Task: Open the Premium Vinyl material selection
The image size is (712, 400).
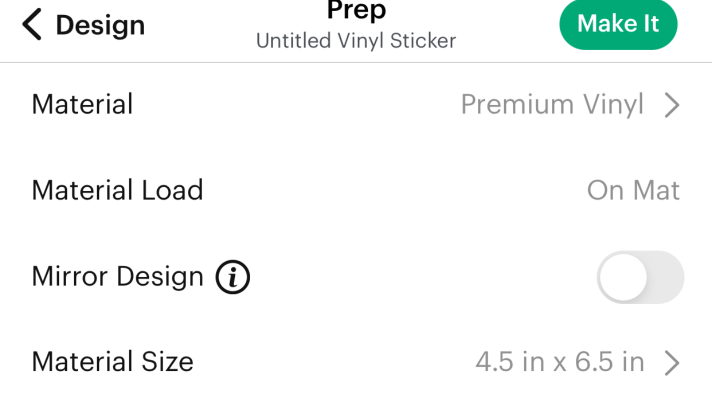Action: pos(552,105)
